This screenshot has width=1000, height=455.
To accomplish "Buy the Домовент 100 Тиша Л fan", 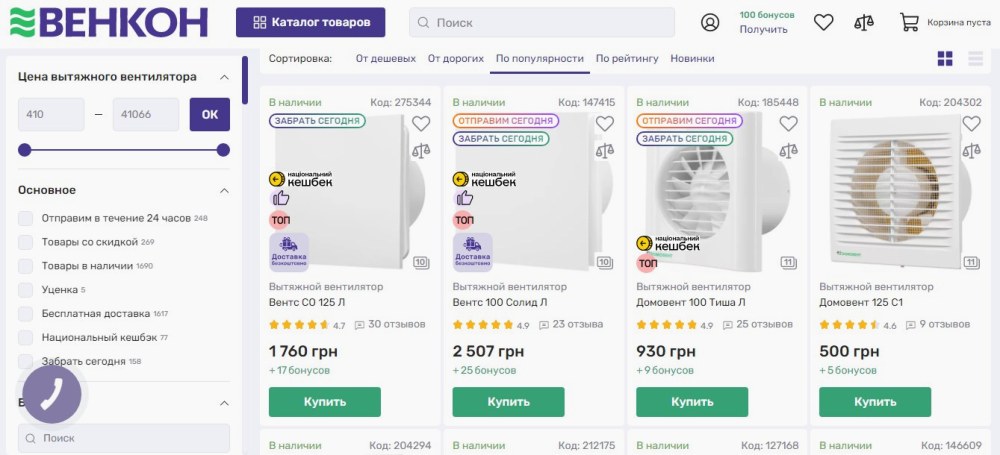I will tap(692, 402).
